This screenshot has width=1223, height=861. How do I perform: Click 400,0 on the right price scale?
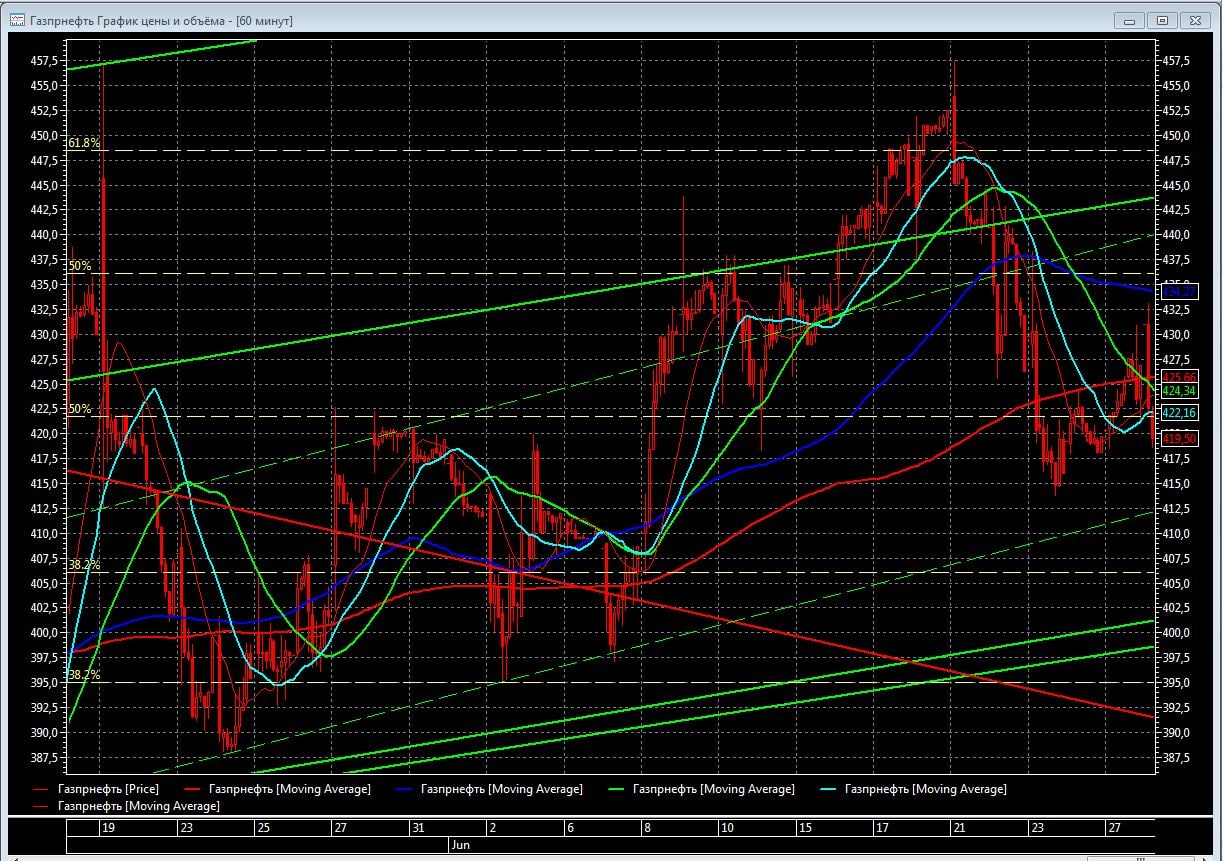[1176, 633]
